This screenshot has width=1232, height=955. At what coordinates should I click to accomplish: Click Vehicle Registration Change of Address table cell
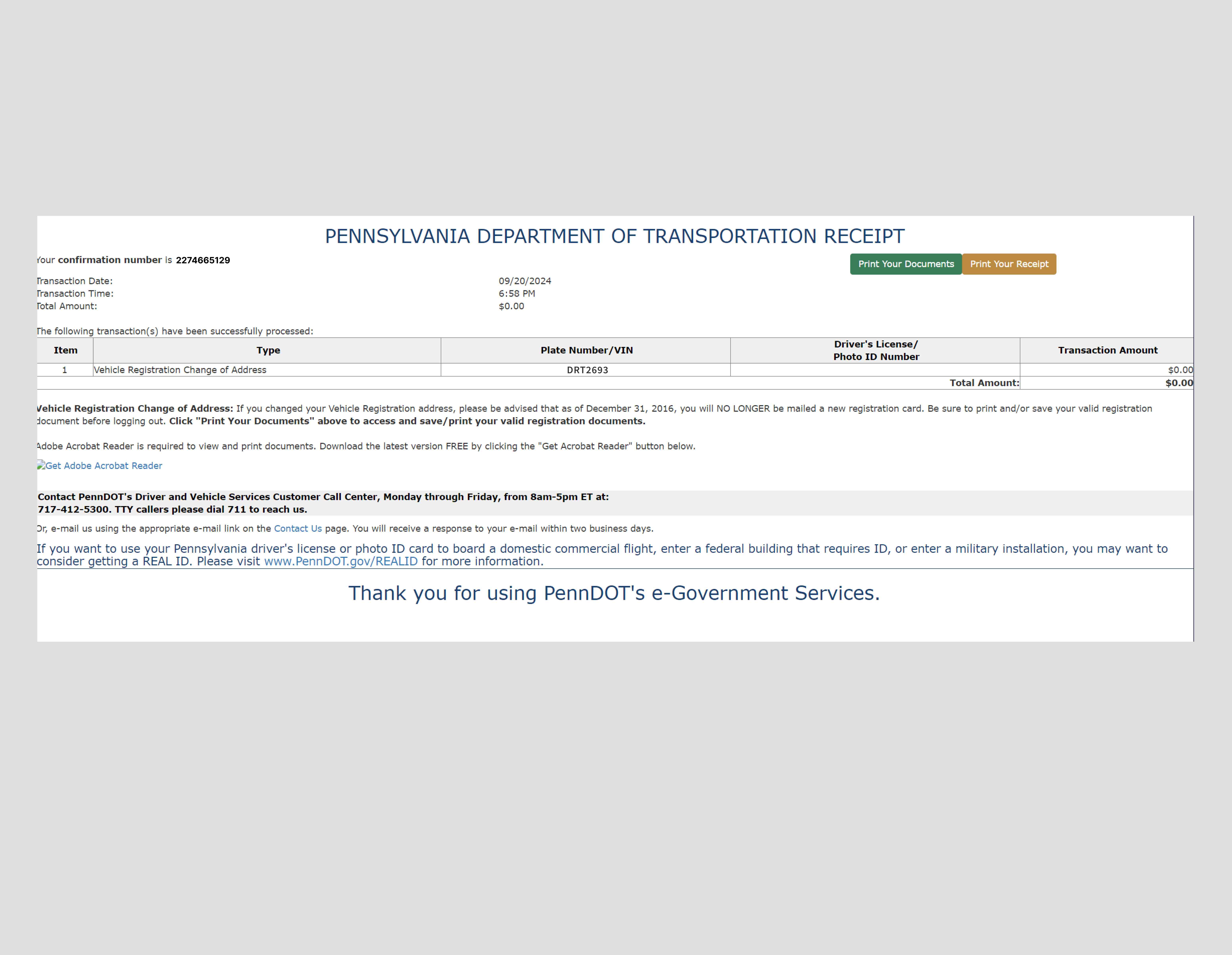click(267, 370)
